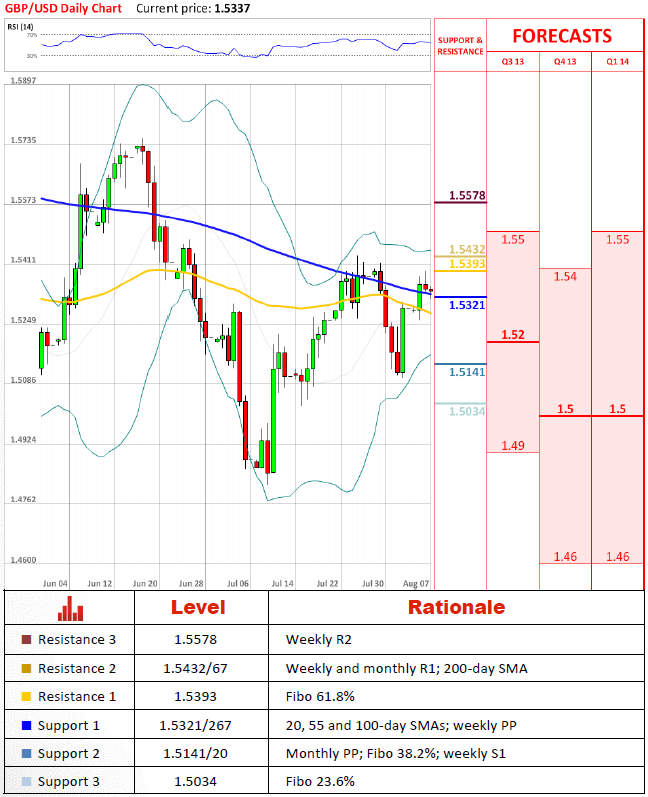Click the 1.5393 resistance level label
648x797 pixels.
click(x=467, y=264)
